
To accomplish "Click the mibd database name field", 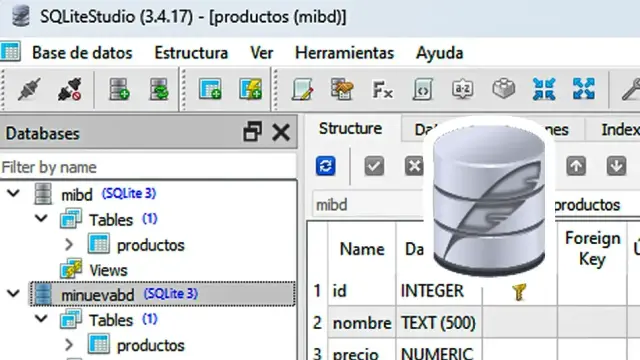I will coord(369,204).
